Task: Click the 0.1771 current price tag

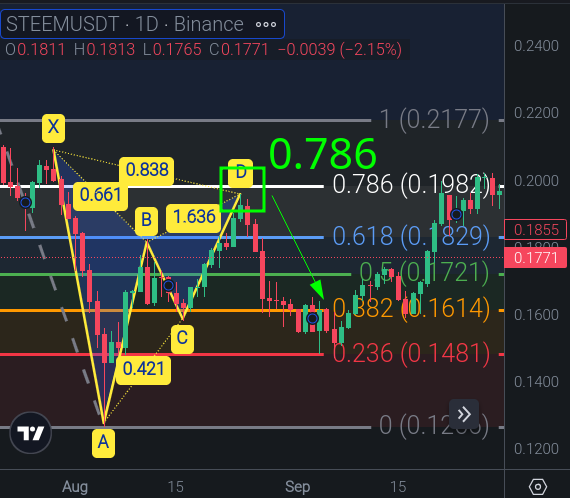Action: [535, 258]
